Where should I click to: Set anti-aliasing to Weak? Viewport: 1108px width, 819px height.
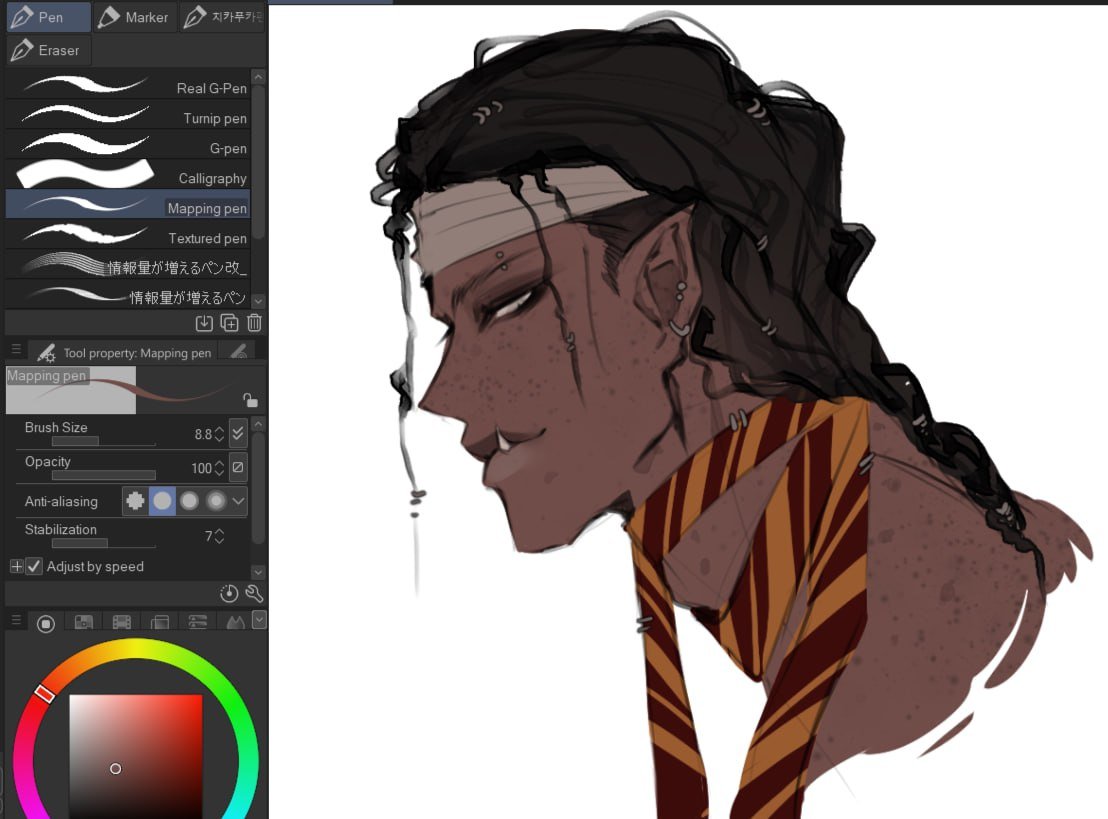163,501
